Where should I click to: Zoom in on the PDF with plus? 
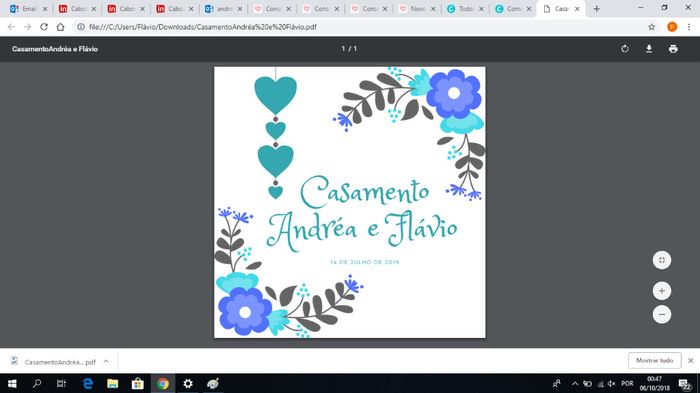coord(662,291)
